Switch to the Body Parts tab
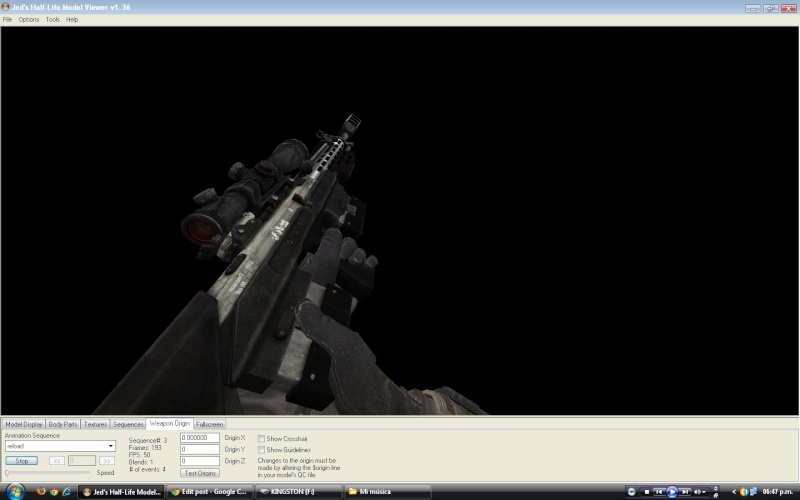Image resolution: width=800 pixels, height=500 pixels. tap(63, 424)
